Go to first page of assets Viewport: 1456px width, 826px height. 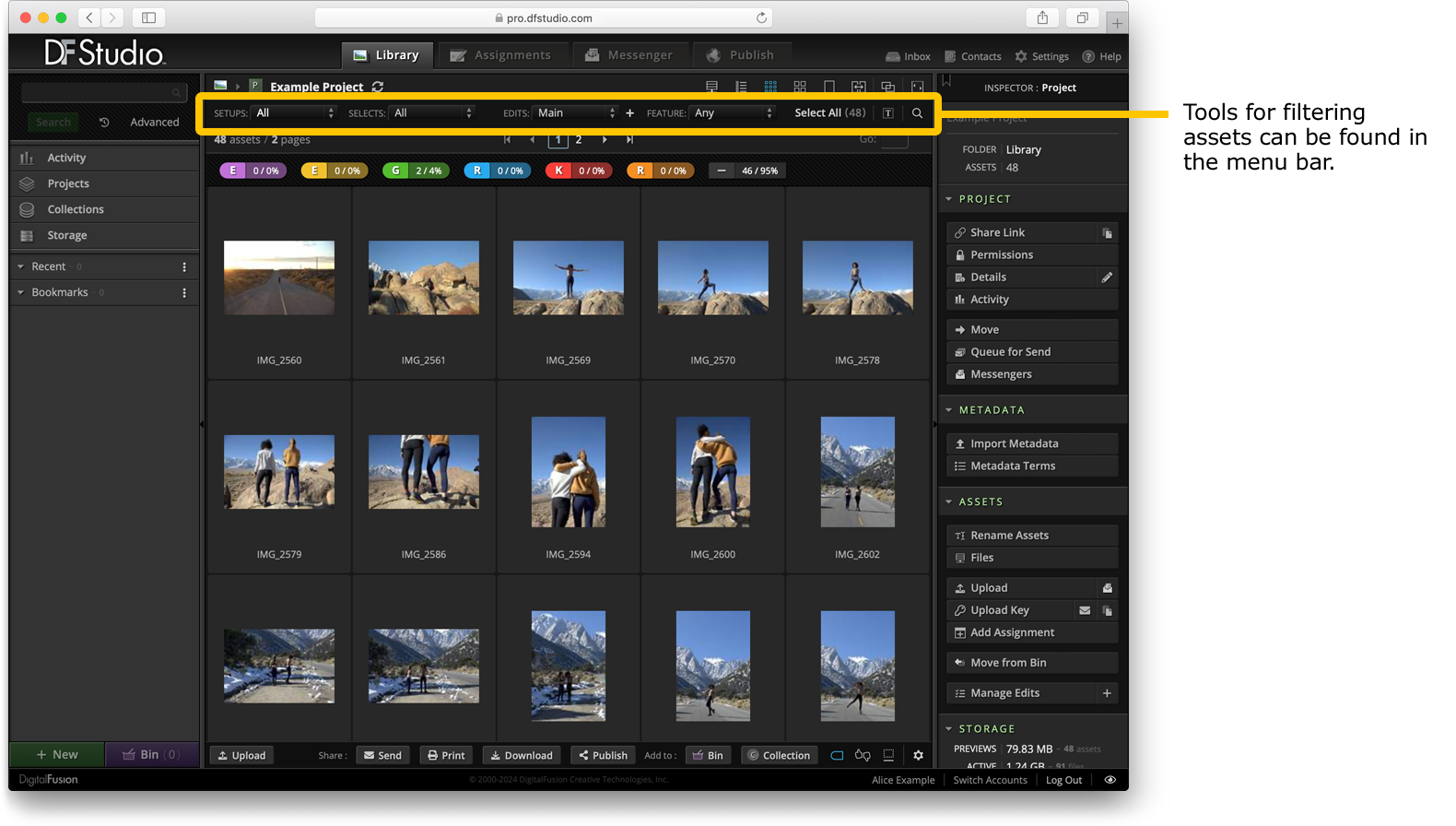pos(507,140)
